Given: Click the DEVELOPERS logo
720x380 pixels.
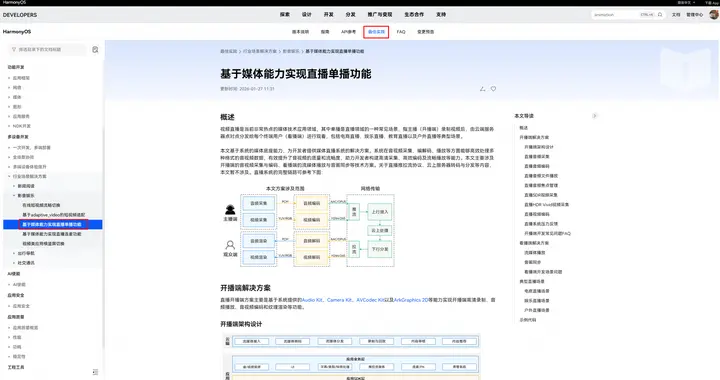Looking at the screenshot, I should [20, 15].
